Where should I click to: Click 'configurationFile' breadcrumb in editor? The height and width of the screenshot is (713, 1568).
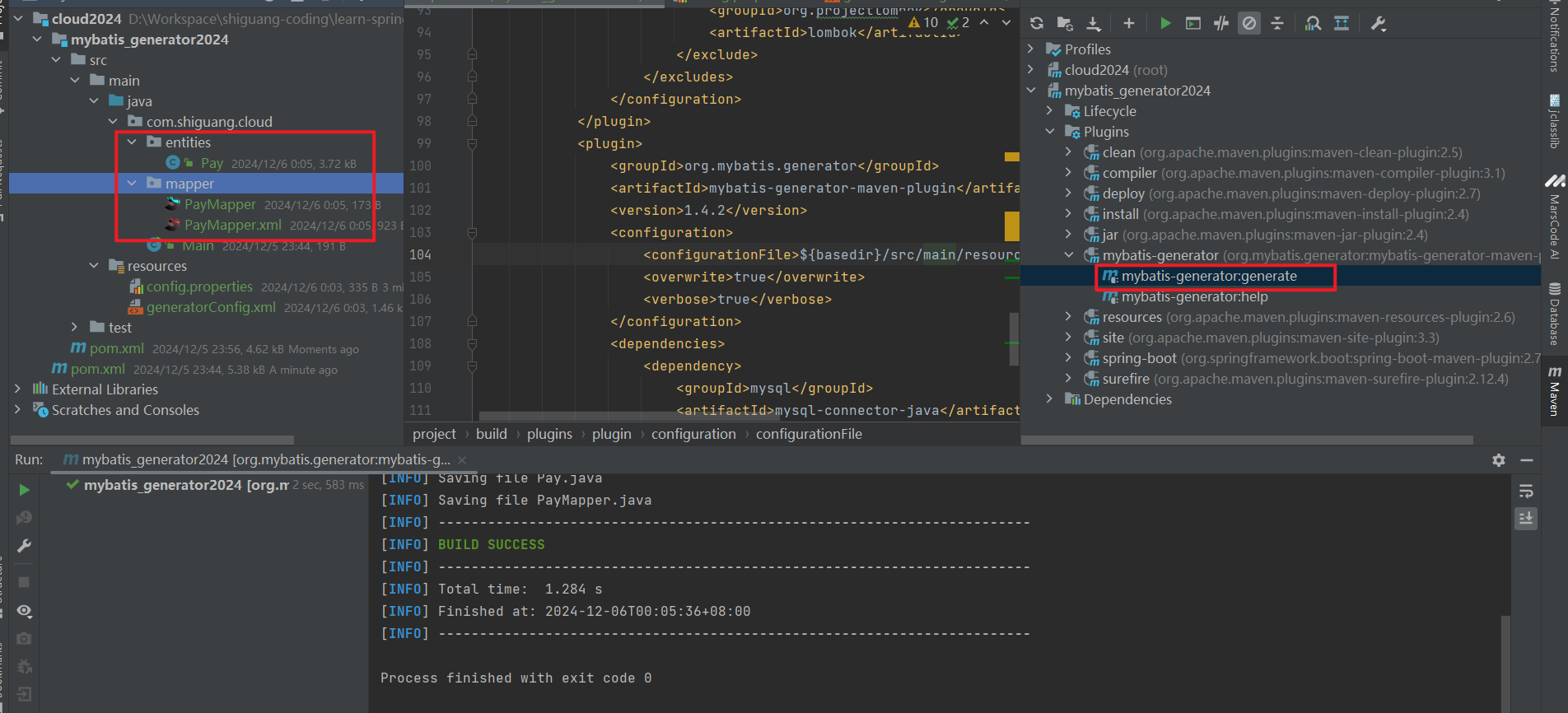(x=809, y=434)
